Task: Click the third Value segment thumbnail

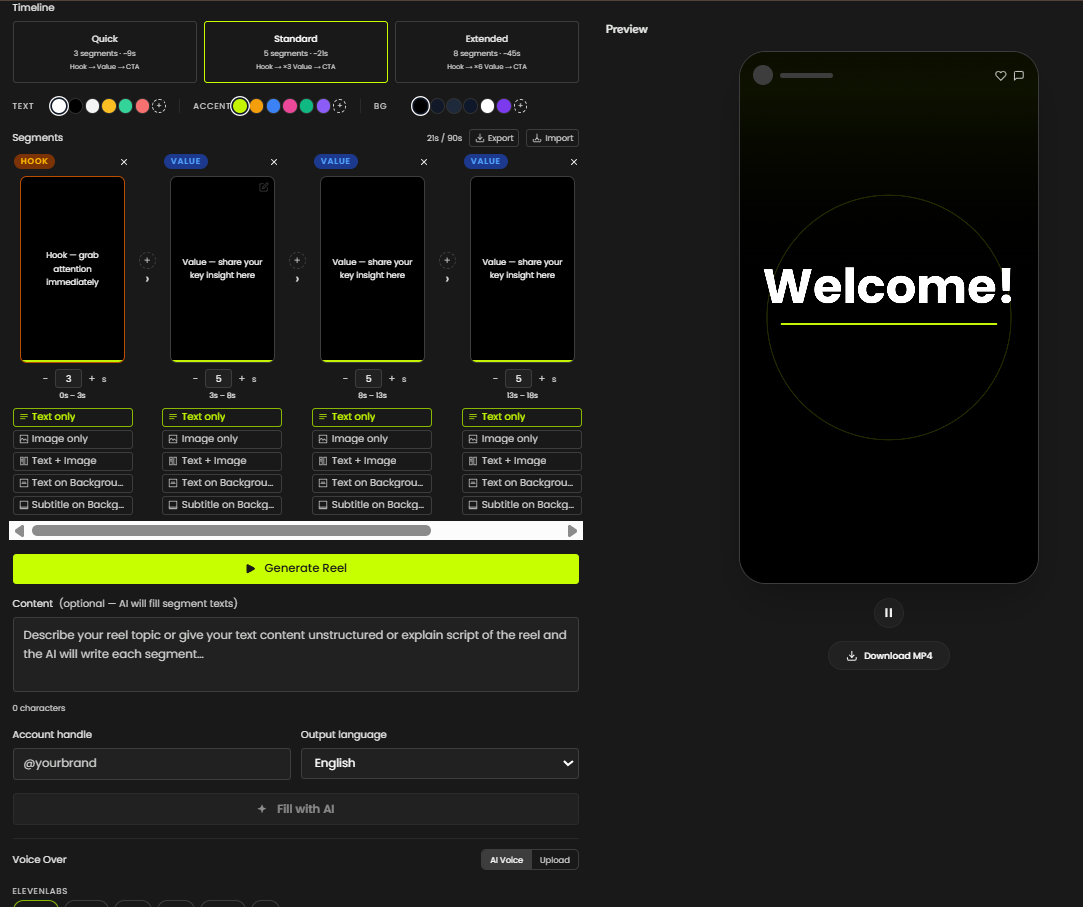Action: 522,269
